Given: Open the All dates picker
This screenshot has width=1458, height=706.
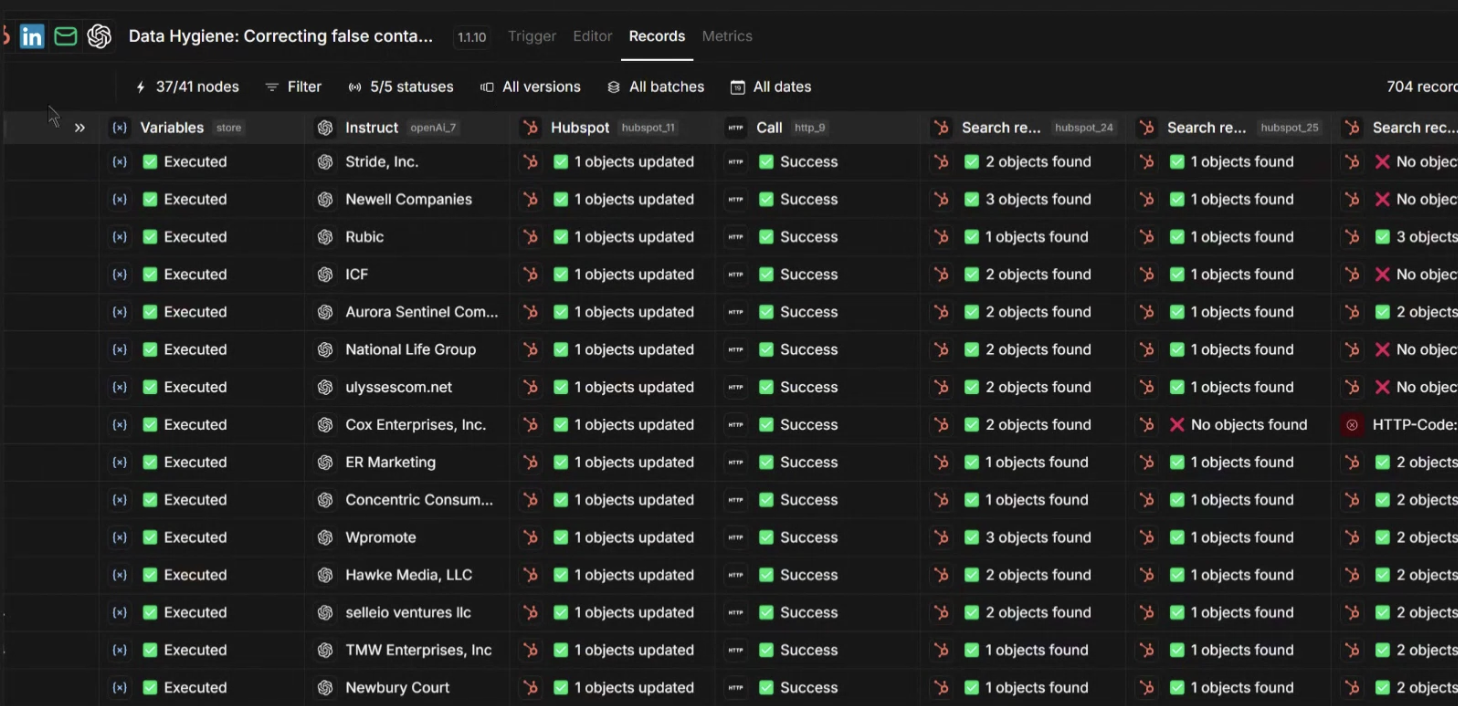Looking at the screenshot, I should pyautogui.click(x=771, y=87).
